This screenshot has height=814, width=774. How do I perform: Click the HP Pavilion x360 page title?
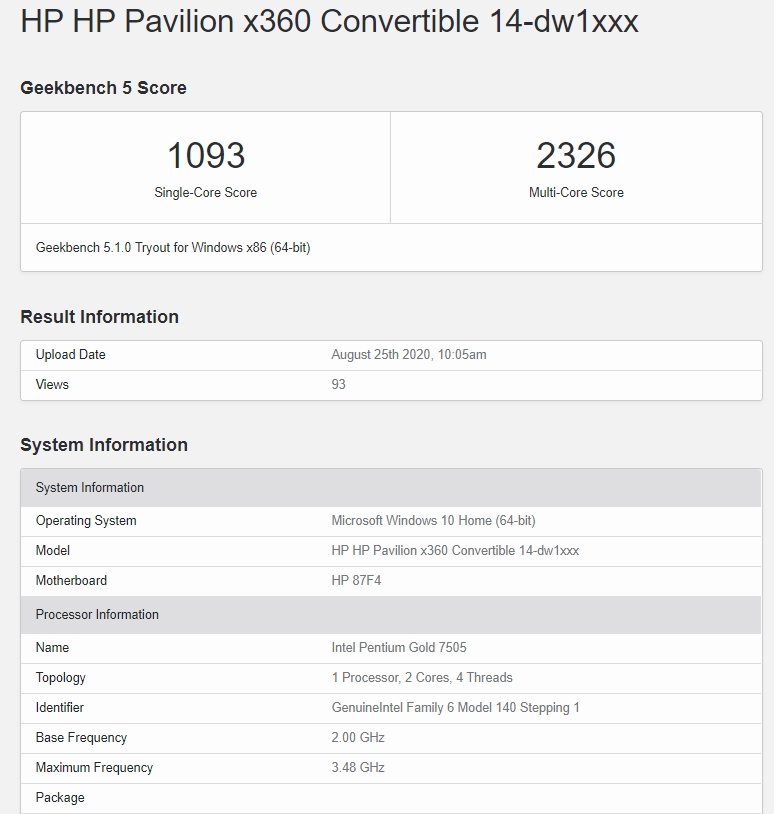click(x=329, y=22)
